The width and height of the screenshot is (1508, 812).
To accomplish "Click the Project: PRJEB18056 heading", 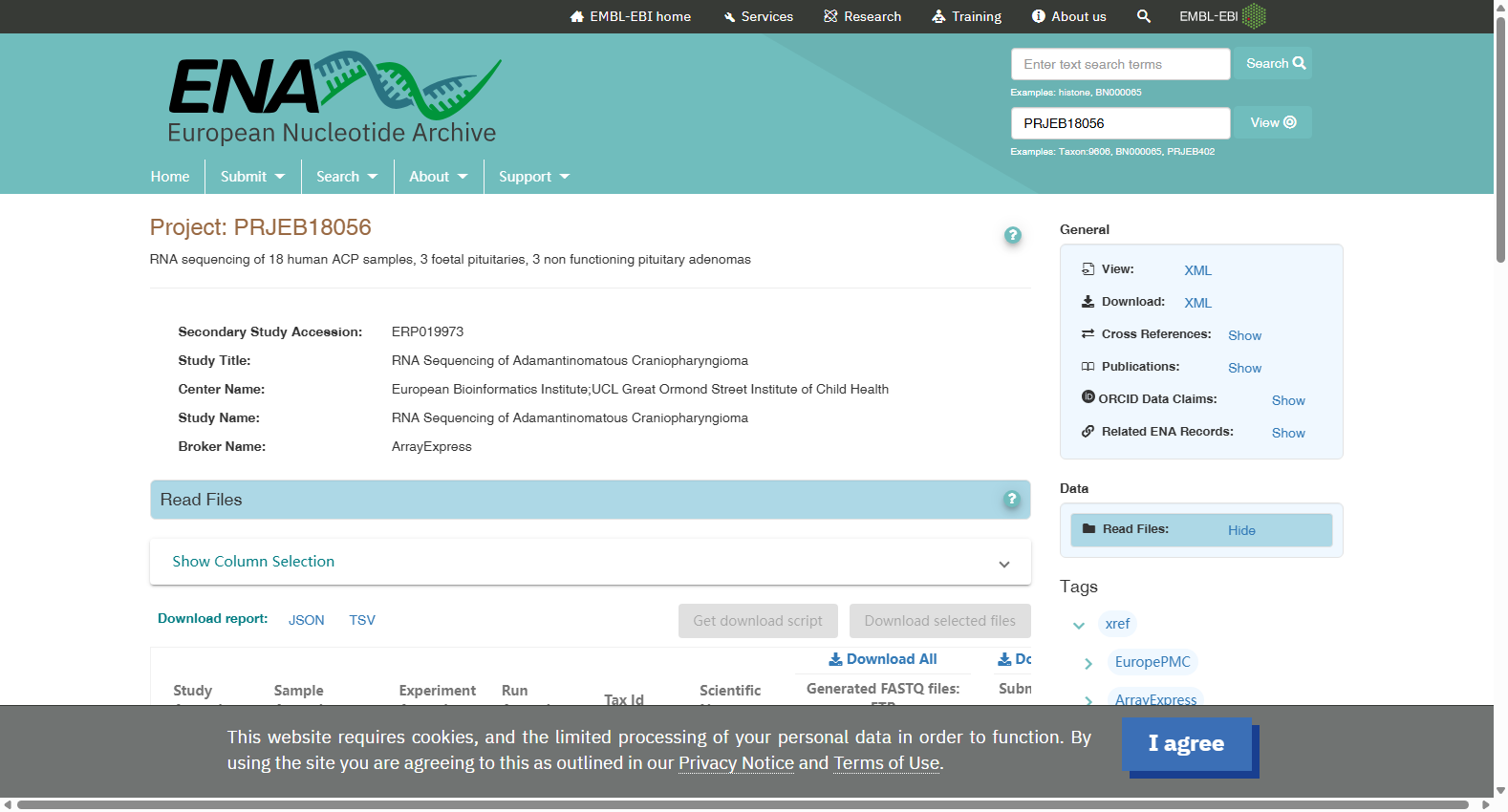I will pos(261,227).
